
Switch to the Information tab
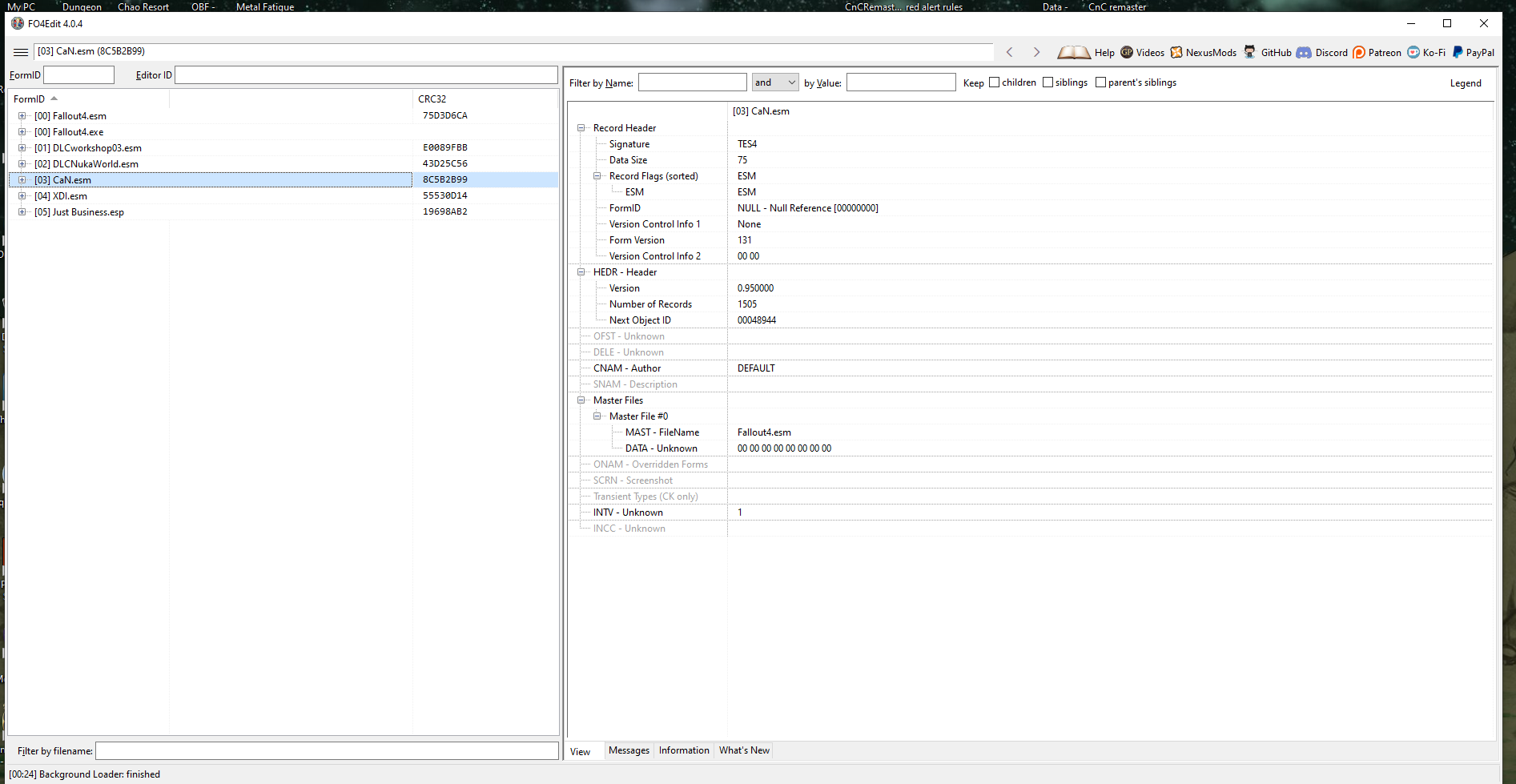pyautogui.click(x=684, y=750)
